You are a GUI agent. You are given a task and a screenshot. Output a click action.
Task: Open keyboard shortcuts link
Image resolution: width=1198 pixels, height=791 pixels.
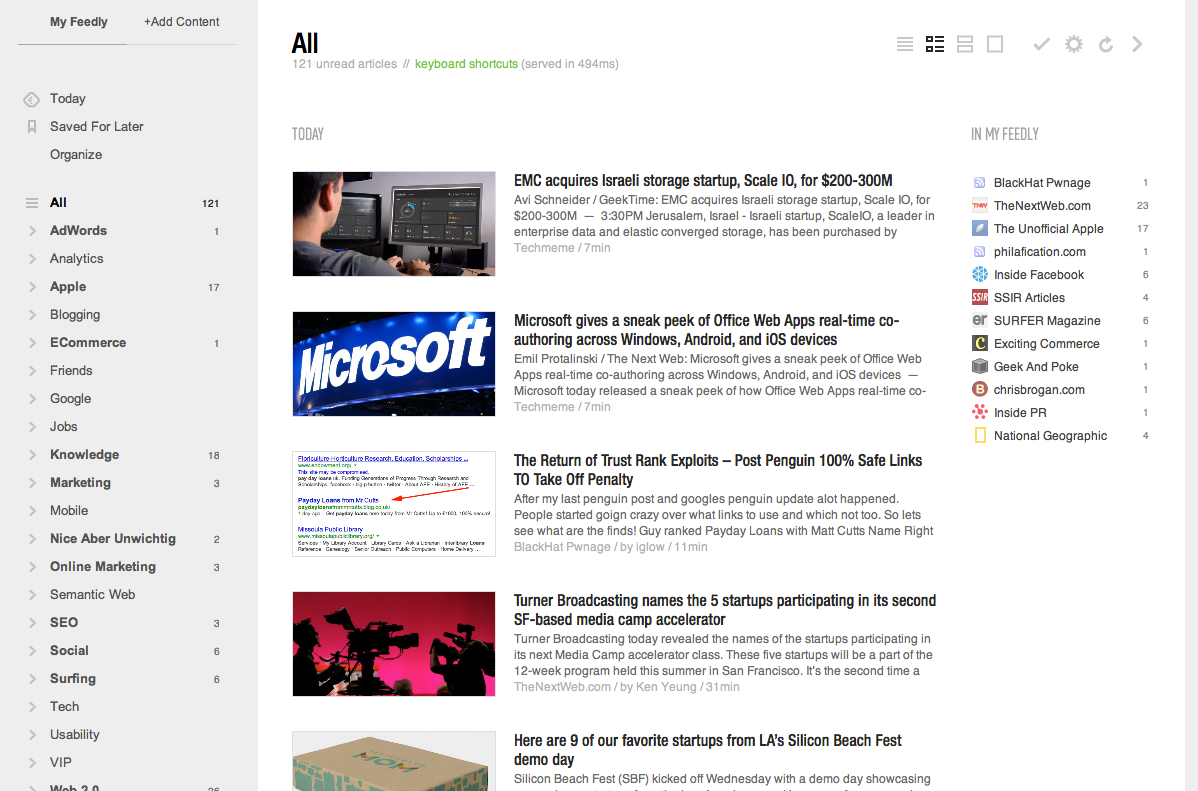point(466,64)
